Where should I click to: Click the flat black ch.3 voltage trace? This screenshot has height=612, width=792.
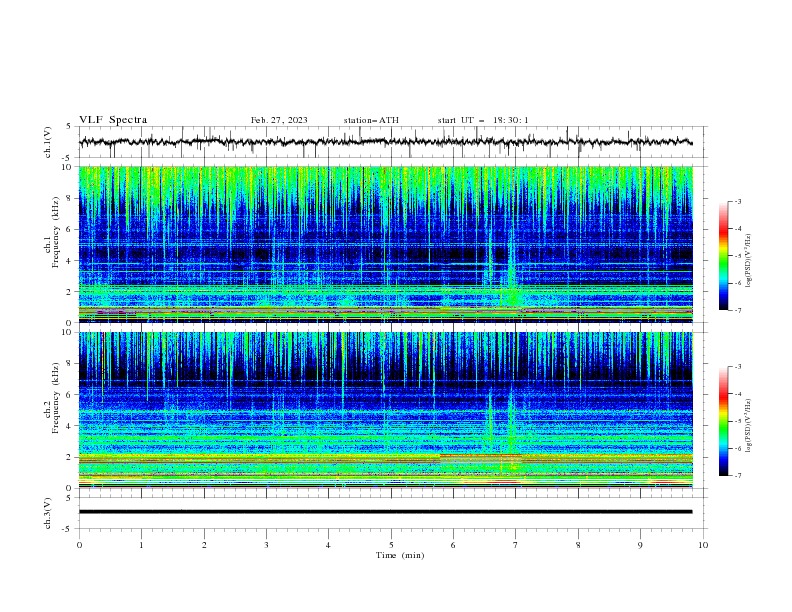coord(385,512)
